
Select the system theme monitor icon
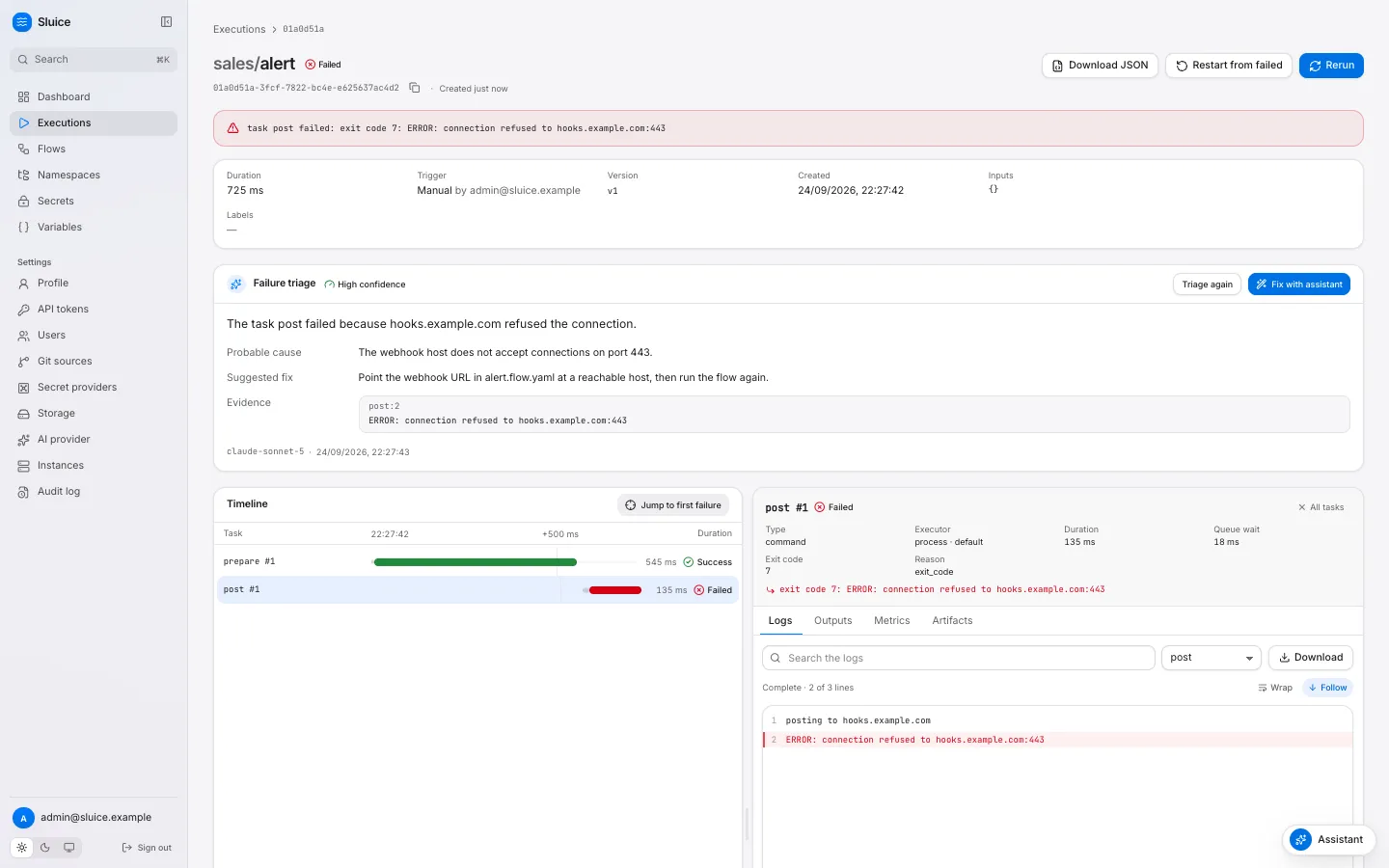[x=69, y=848]
